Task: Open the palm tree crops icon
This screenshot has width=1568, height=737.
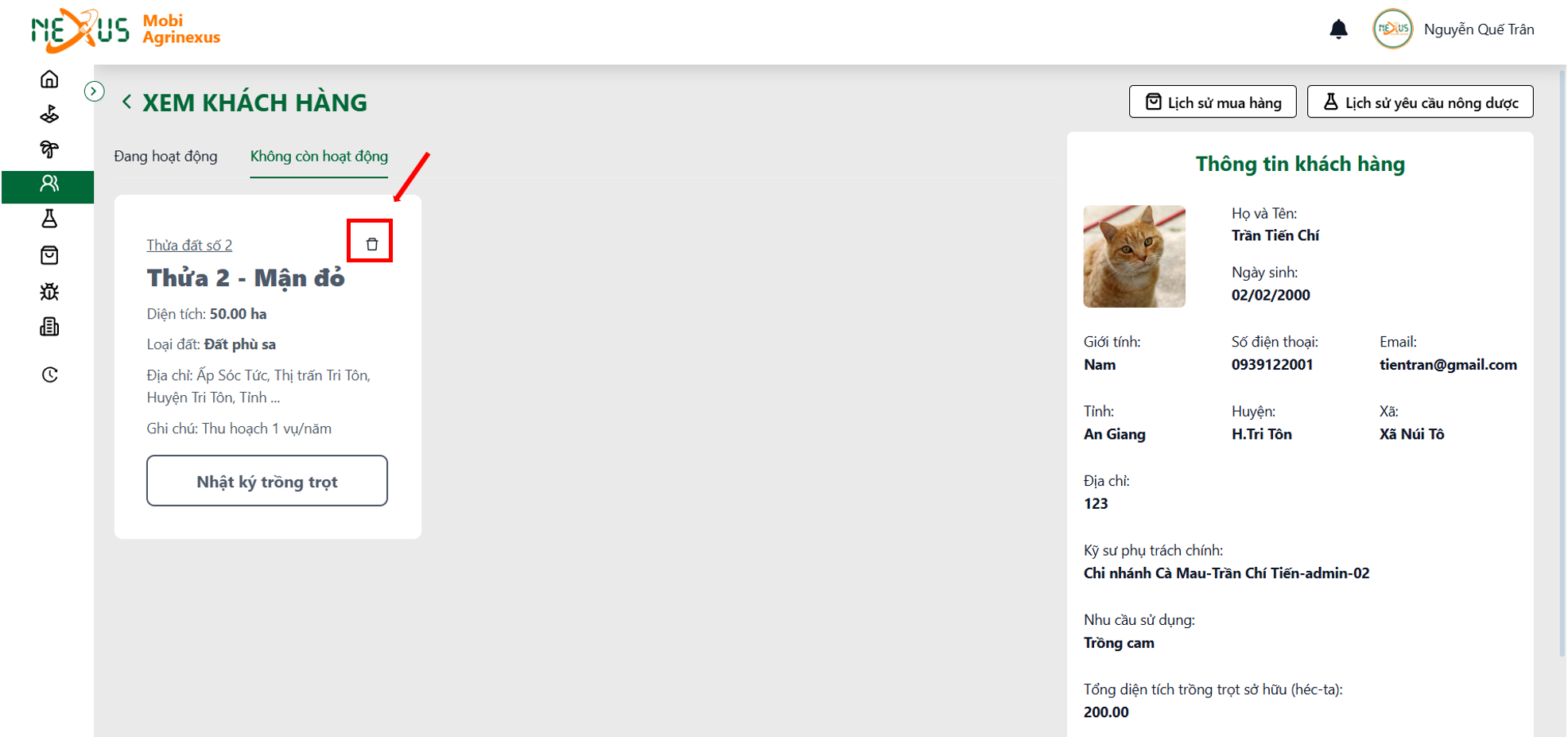Action: [x=49, y=149]
